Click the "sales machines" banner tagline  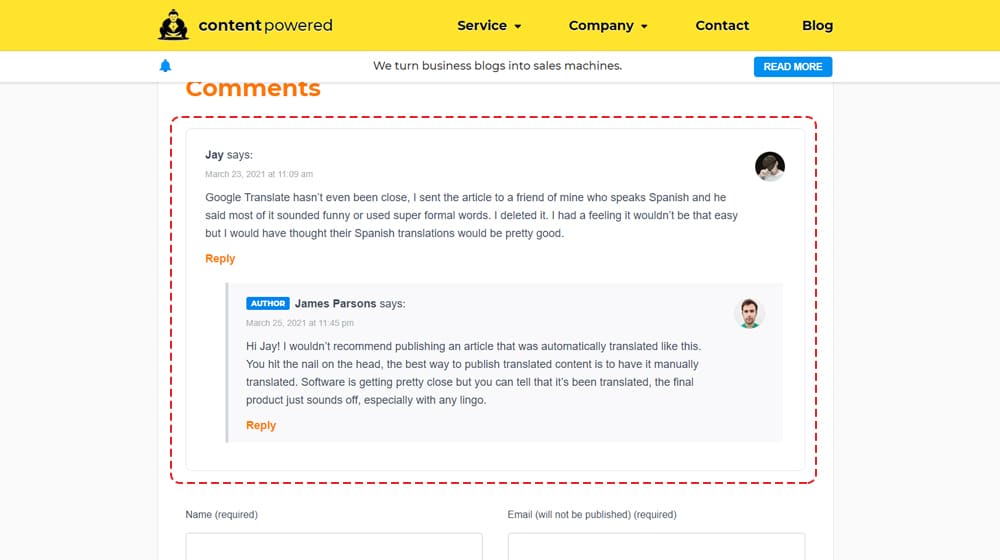[497, 66]
